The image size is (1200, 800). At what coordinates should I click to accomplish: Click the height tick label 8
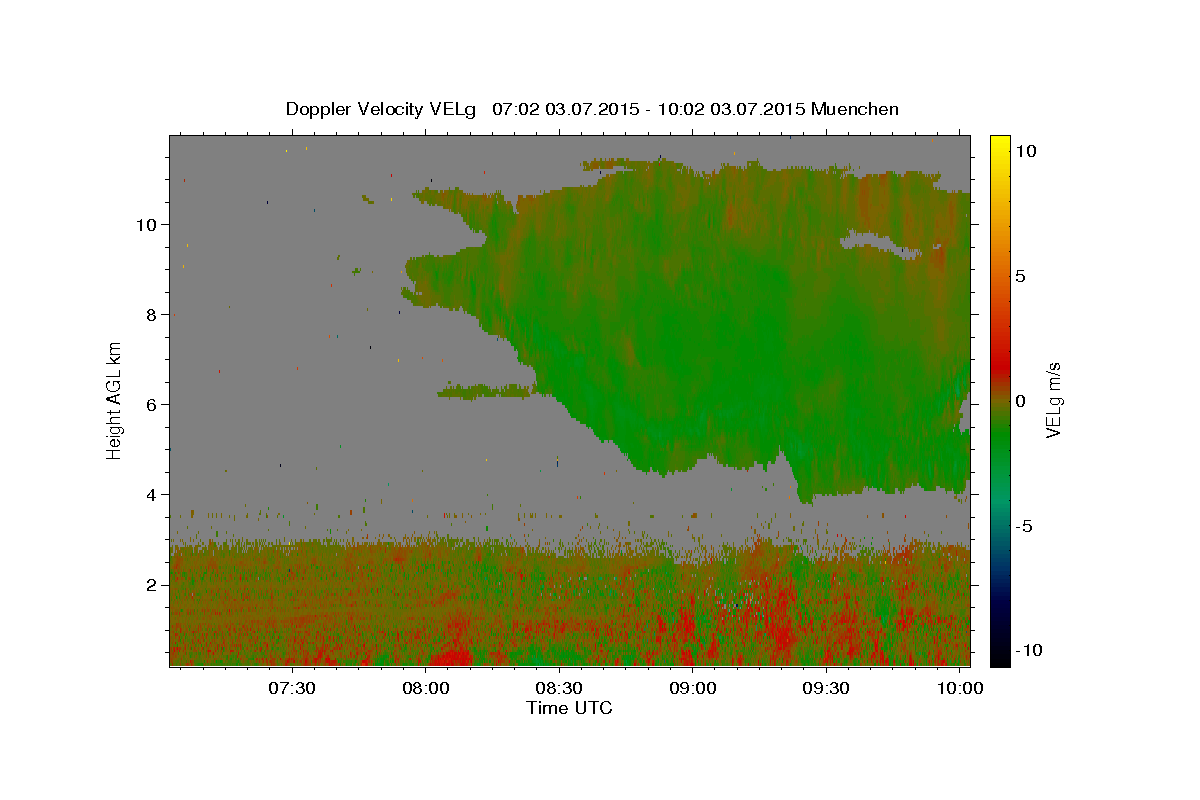pyautogui.click(x=151, y=314)
